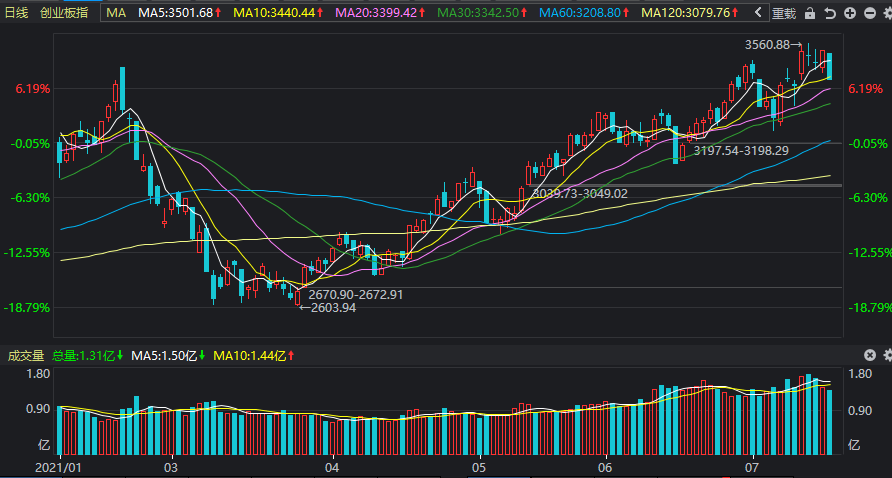Select the 成交量 indicator label
This screenshot has height=478, width=892.
coord(26,356)
